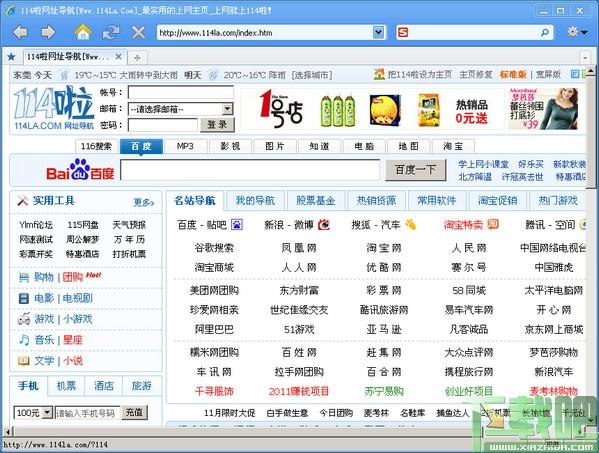Screen dimensions: 599x453
Task: Click the 充值 recharge button
Action: [134, 413]
